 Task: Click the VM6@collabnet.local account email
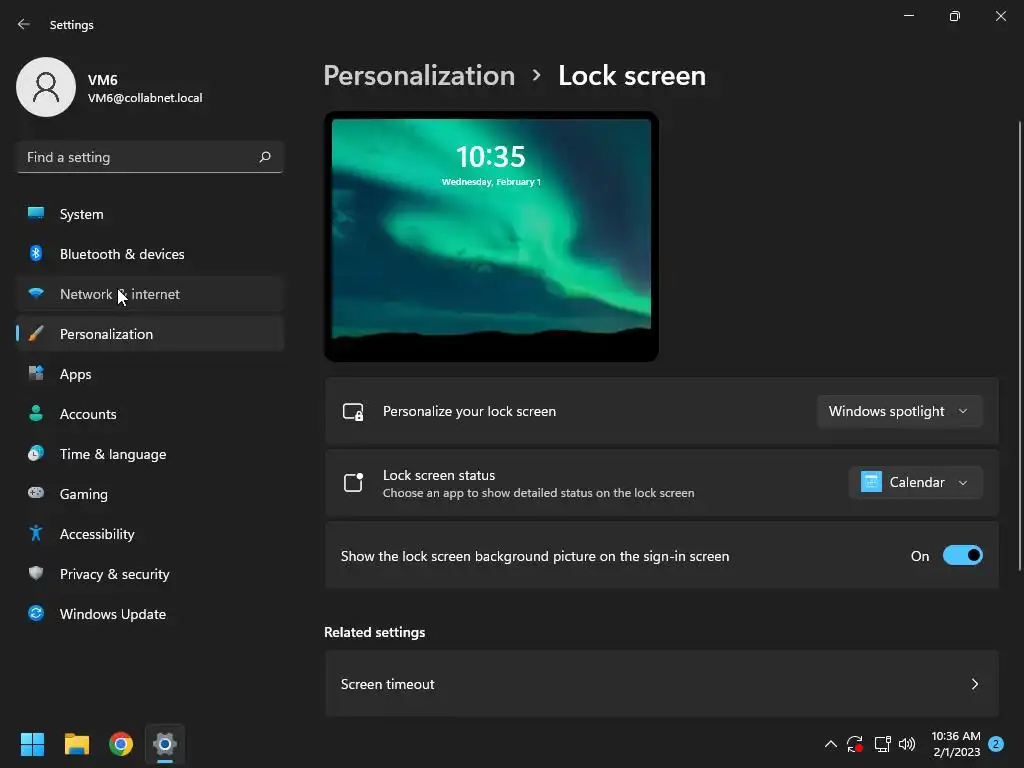coord(145,98)
